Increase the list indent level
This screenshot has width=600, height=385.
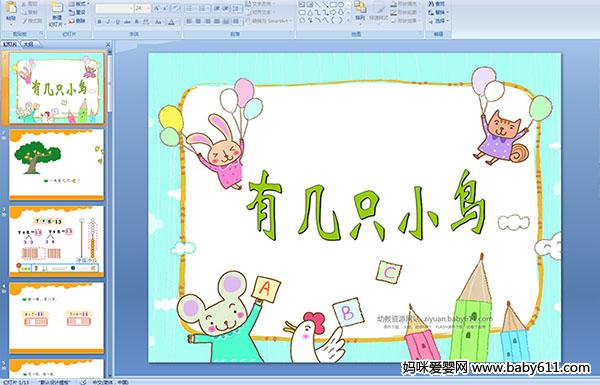point(226,8)
